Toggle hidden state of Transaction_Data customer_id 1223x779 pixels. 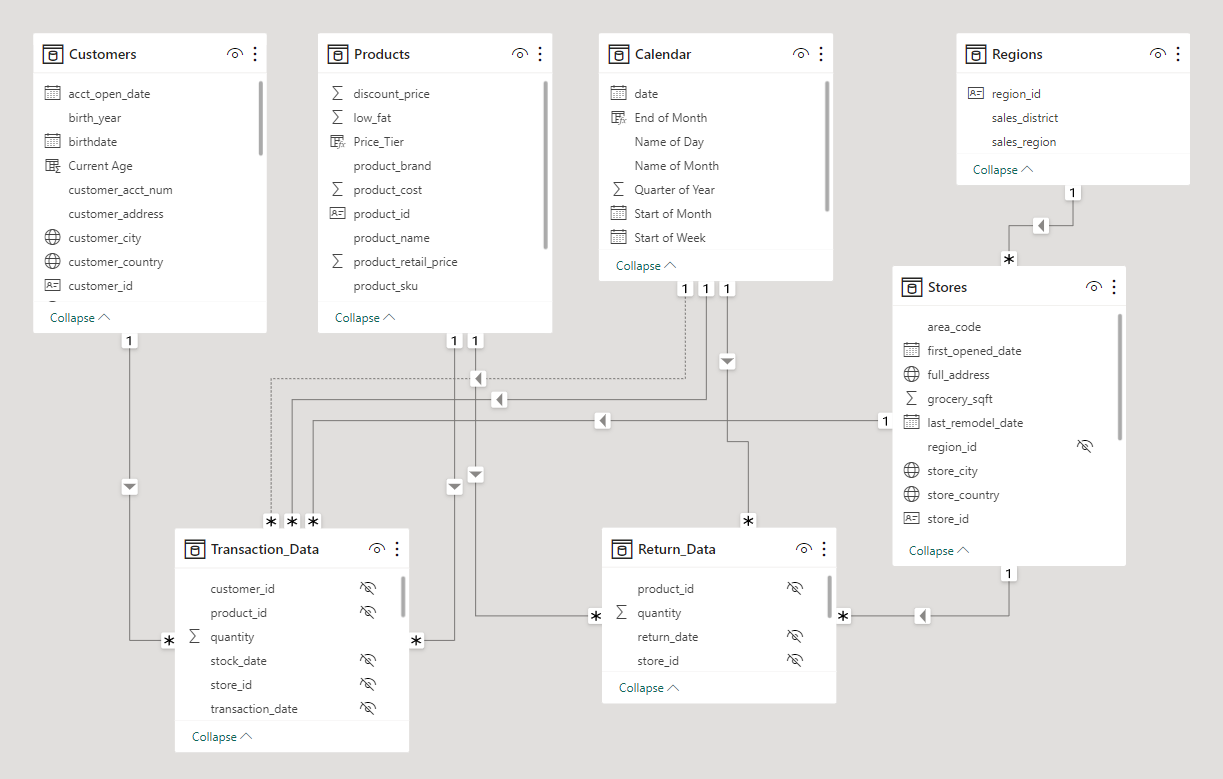367,589
